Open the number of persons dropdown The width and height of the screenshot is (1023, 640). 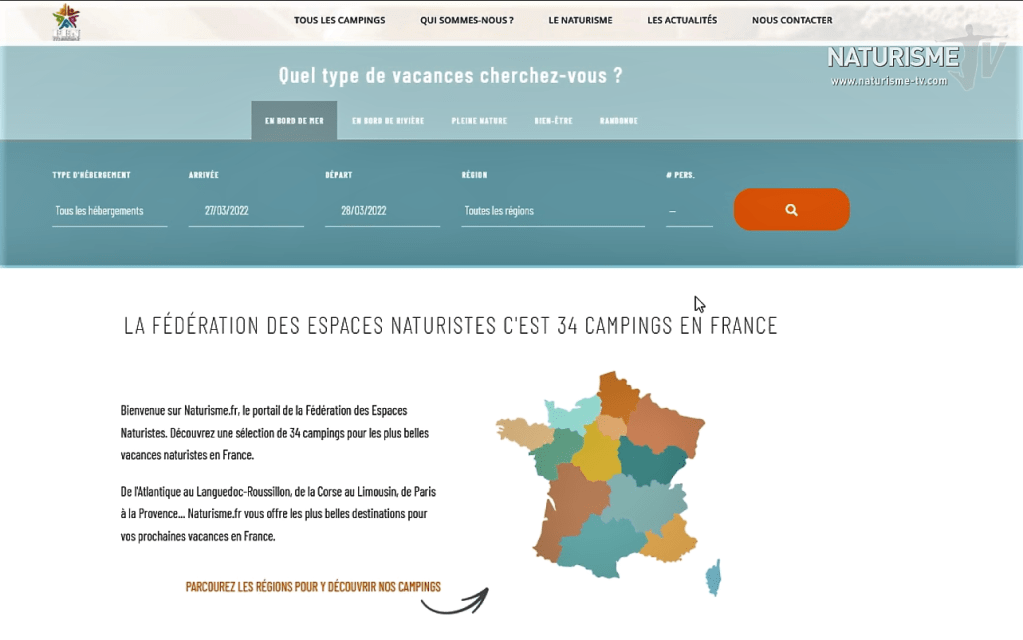[689, 211]
